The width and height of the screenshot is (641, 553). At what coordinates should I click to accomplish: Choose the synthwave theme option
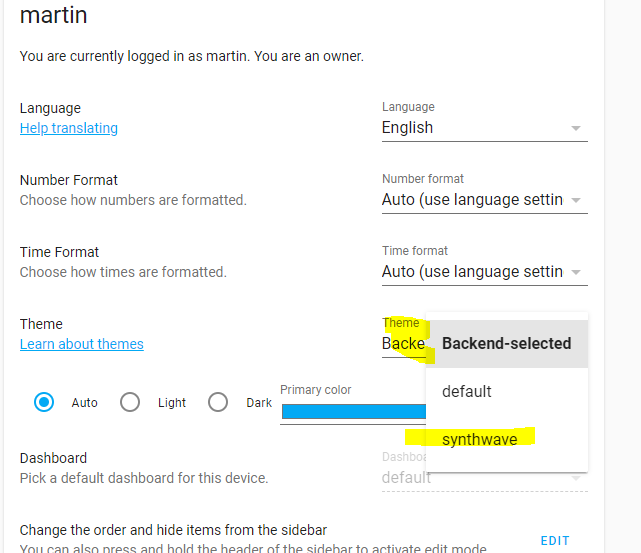tap(507, 439)
